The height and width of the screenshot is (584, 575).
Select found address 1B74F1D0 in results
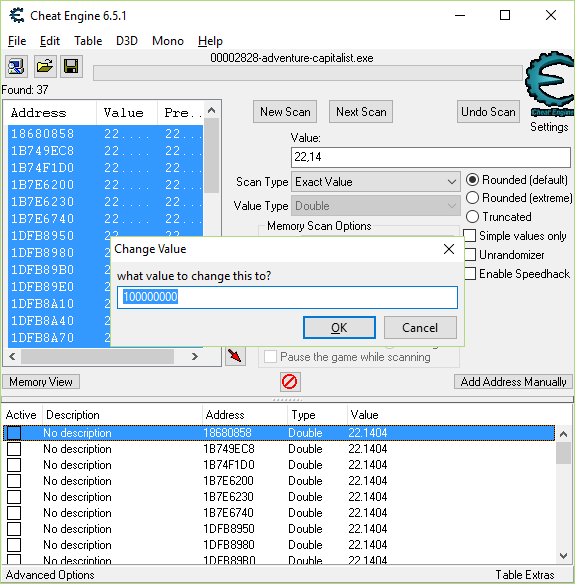pyautogui.click(x=105, y=168)
